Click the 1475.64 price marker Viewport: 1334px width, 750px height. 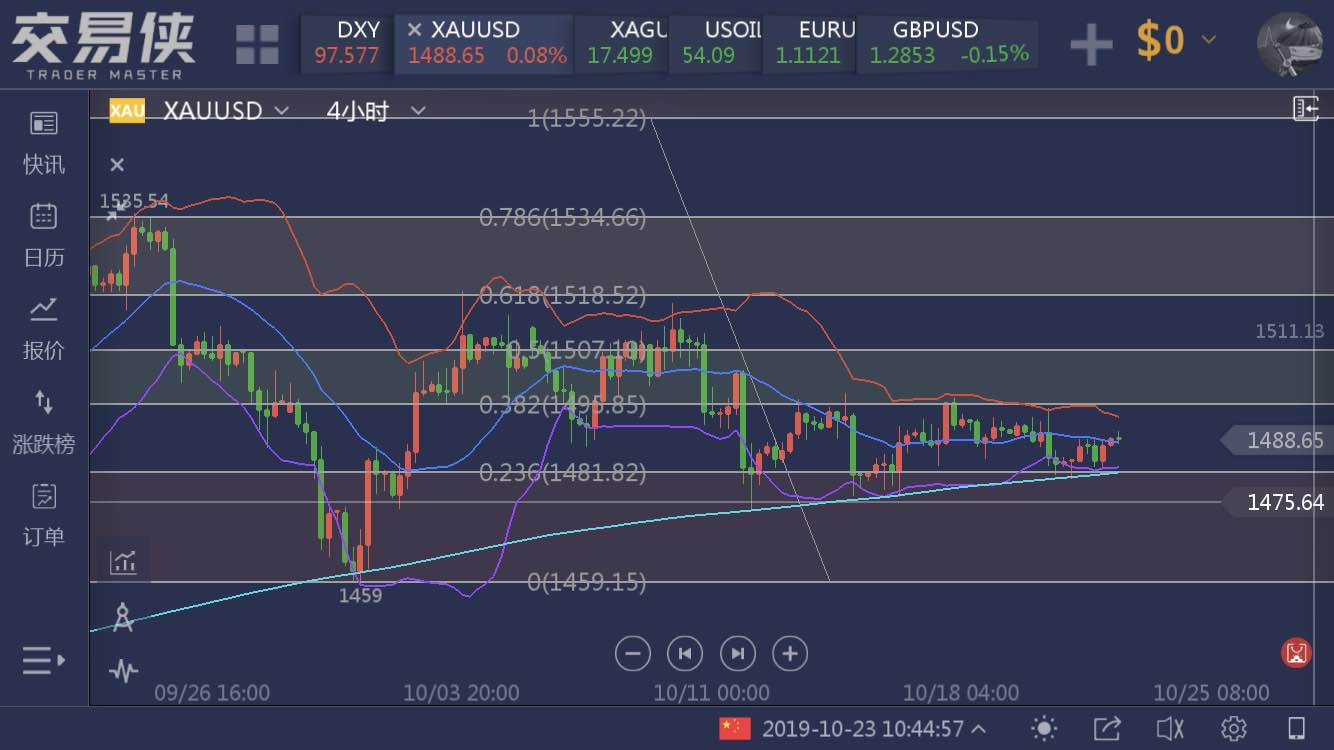point(1278,502)
